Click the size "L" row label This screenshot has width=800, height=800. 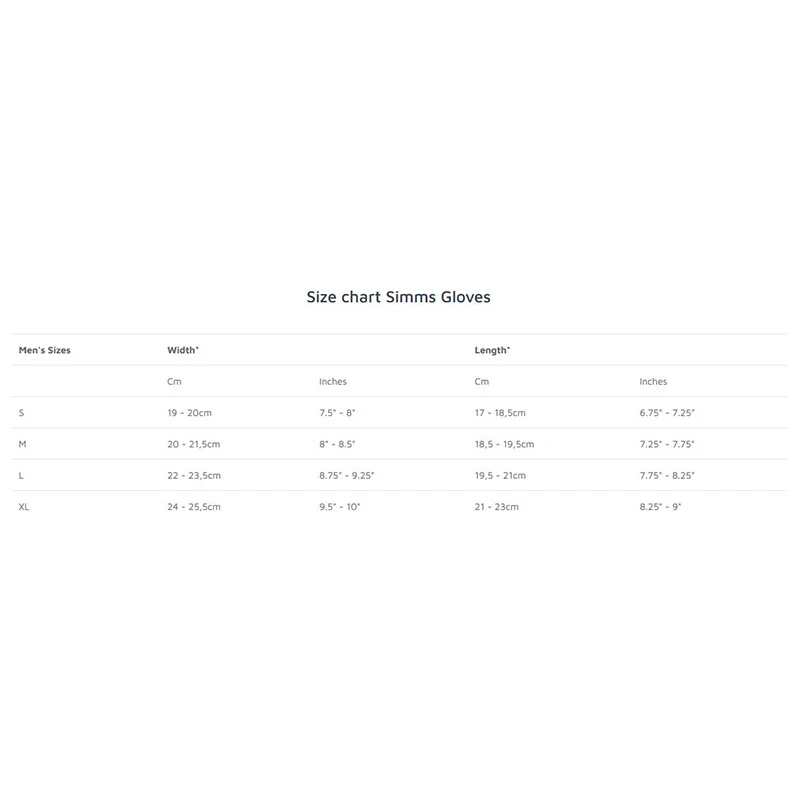coord(21,476)
